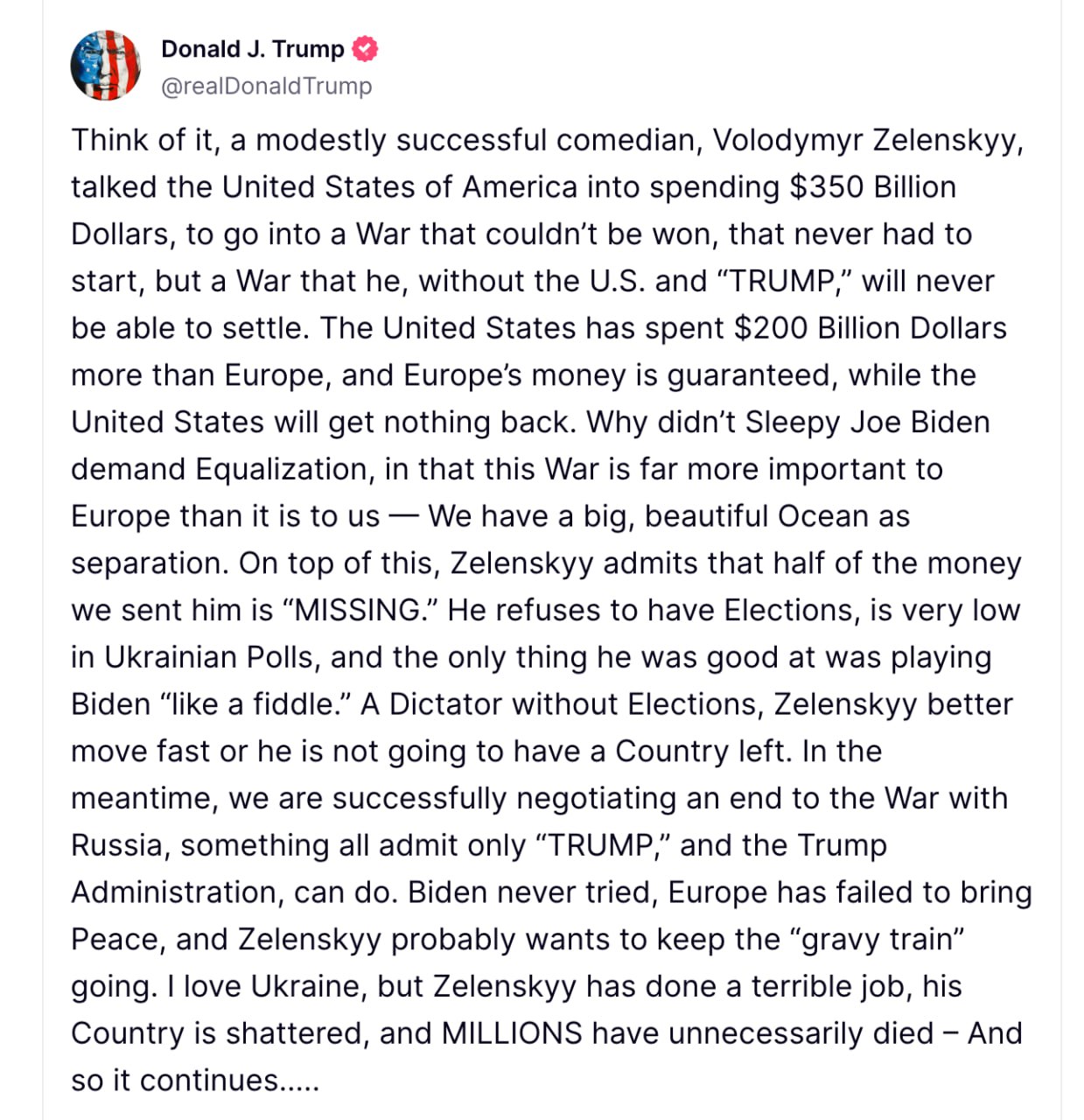Click the phrase "Sleepy Joe Biden"
Image resolution: width=1084 pixels, height=1120 pixels.
867,423
